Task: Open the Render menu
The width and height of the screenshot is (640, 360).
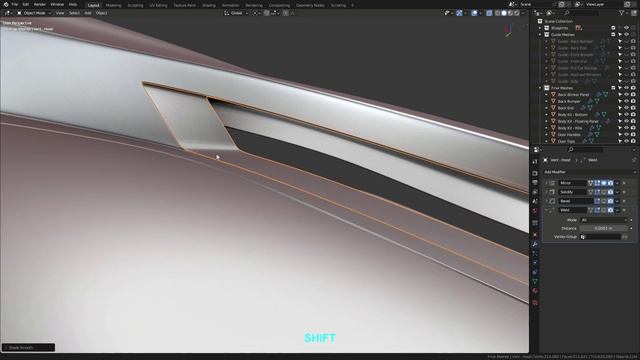Action: pos(40,4)
